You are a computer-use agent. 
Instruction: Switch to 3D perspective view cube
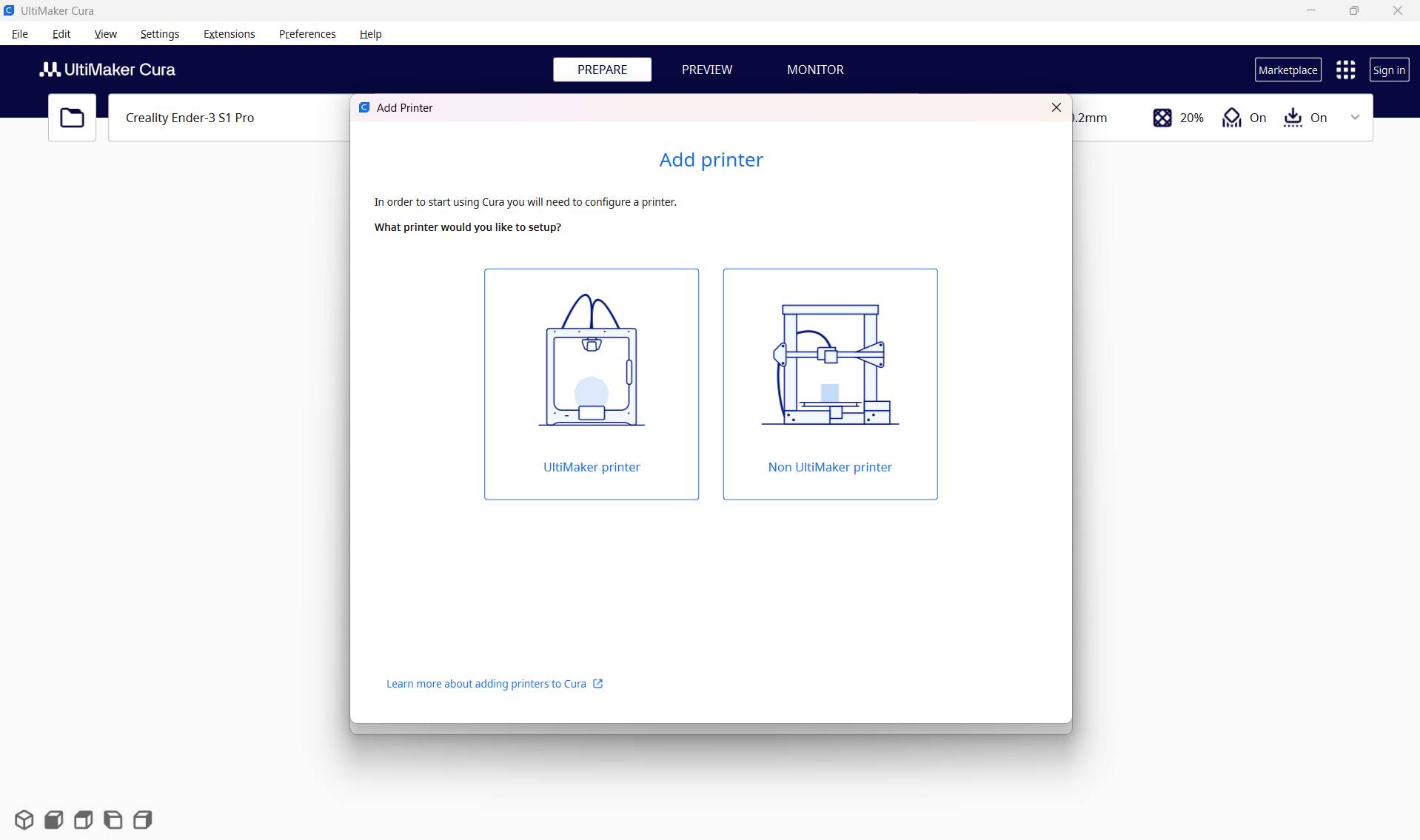click(x=24, y=819)
